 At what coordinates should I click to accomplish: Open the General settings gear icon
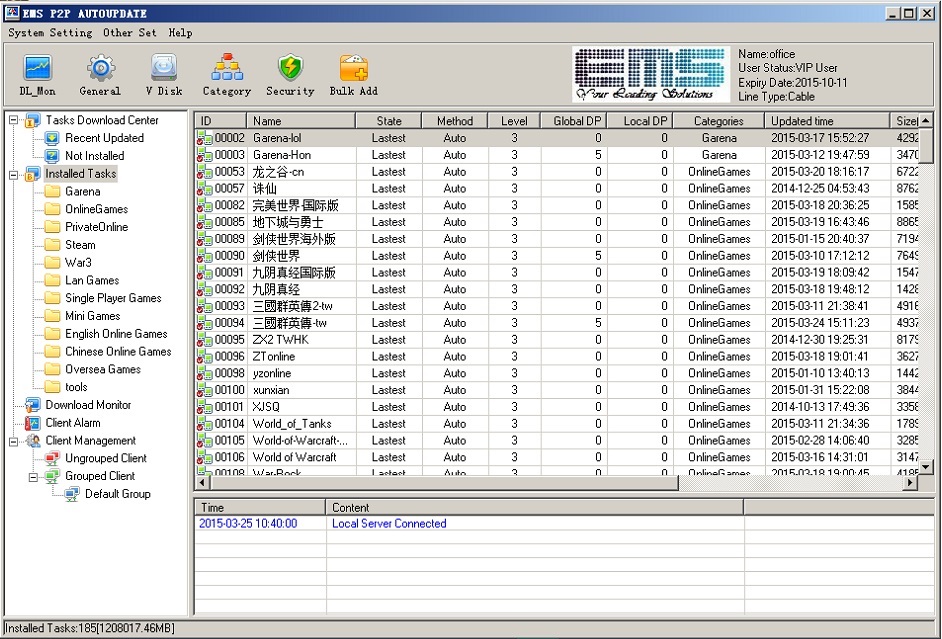(100, 68)
